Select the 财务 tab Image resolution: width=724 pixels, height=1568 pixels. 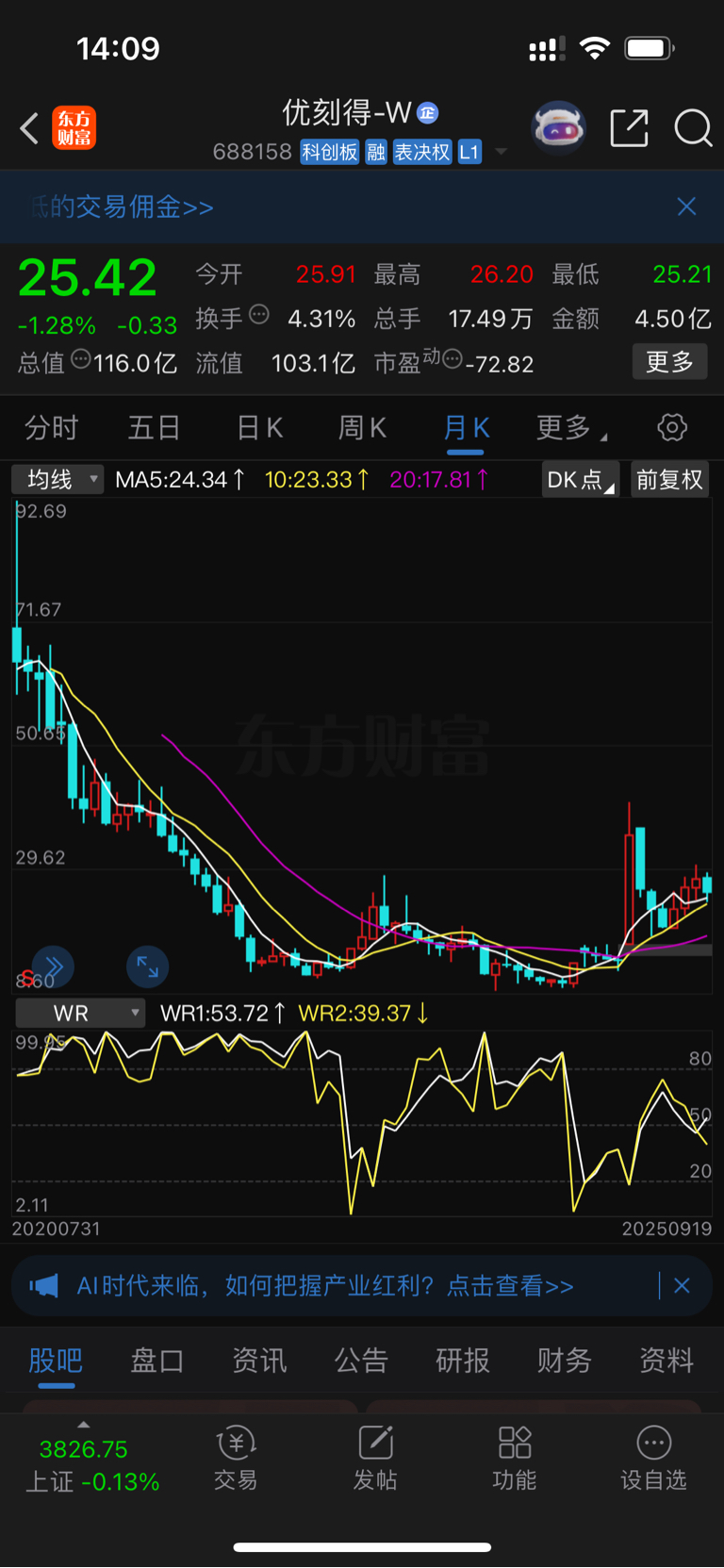(565, 1361)
